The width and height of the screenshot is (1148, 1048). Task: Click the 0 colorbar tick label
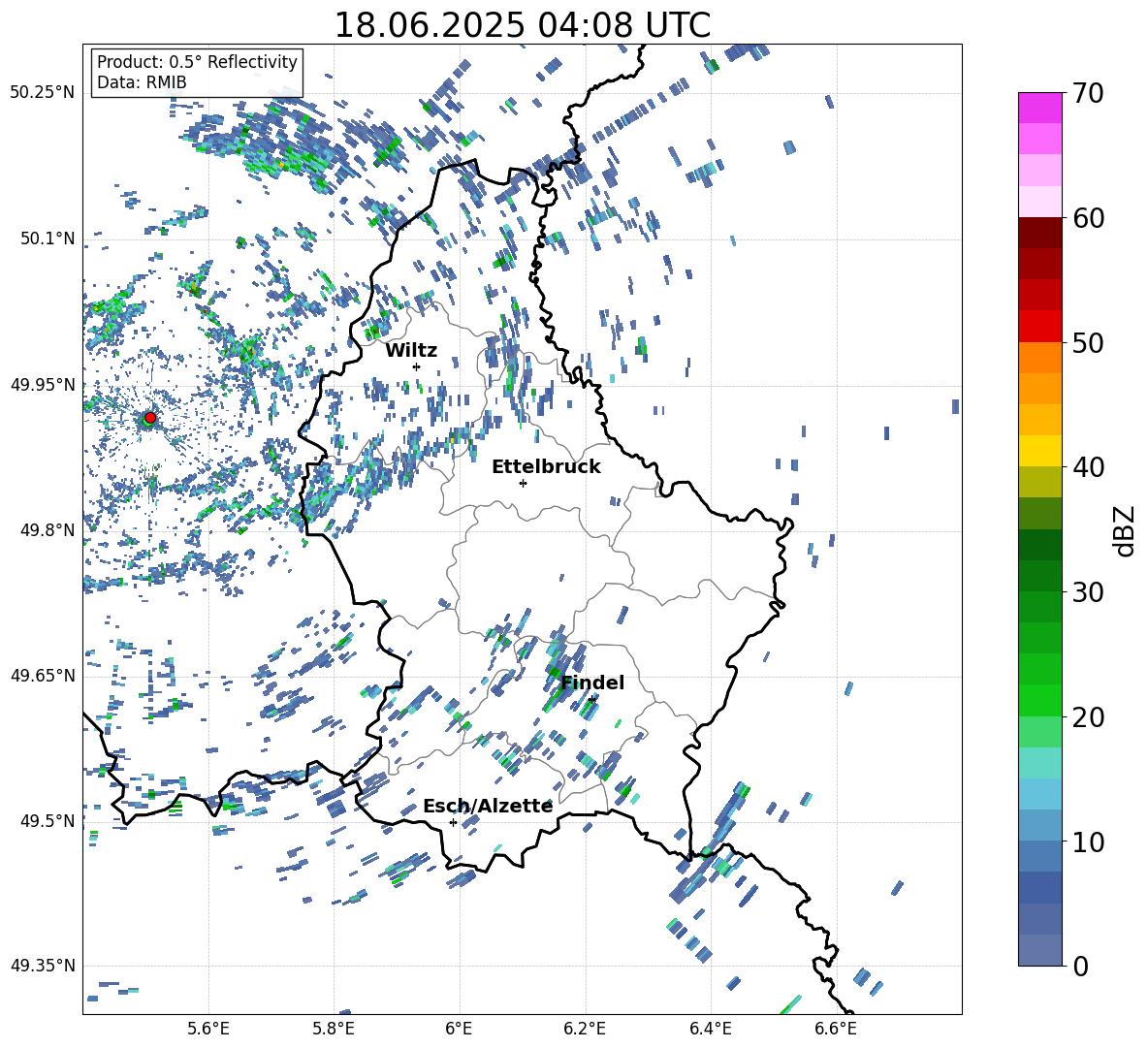point(1079,967)
